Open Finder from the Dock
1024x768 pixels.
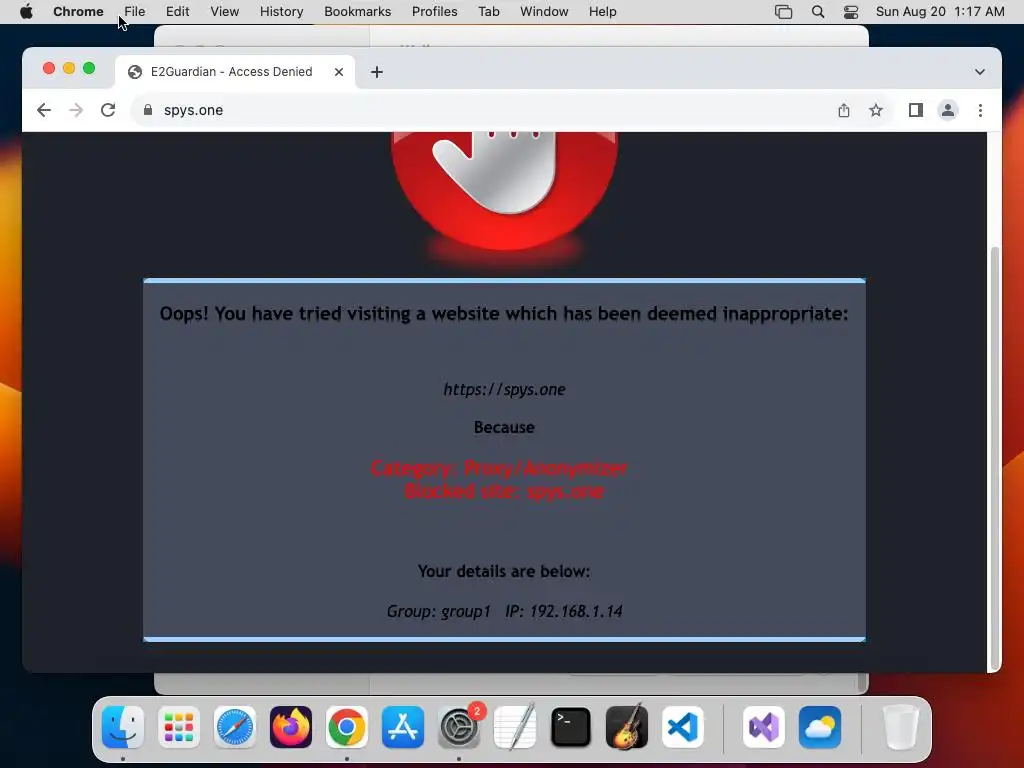(x=123, y=727)
